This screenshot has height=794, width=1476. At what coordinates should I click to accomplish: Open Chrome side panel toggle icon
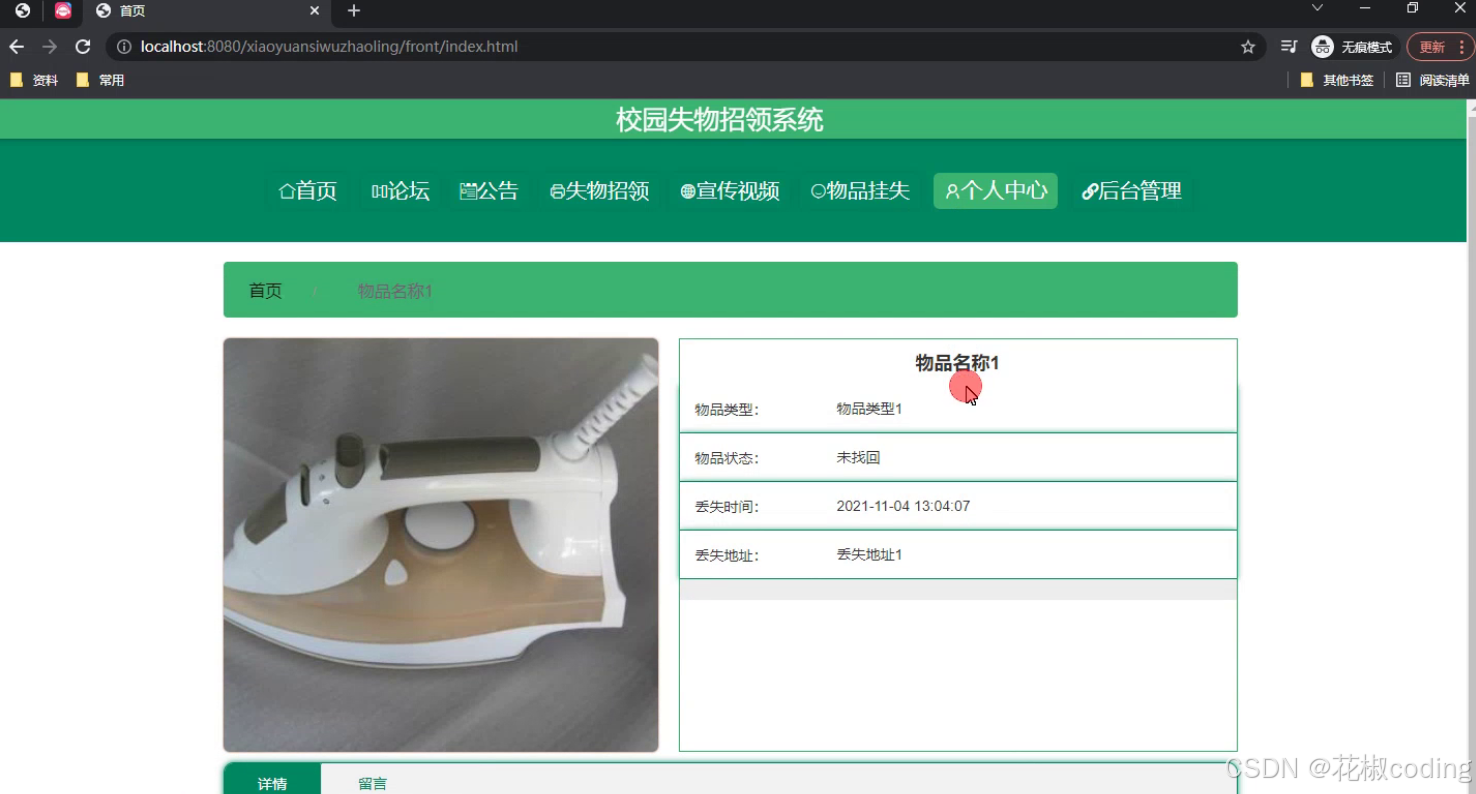click(1288, 46)
